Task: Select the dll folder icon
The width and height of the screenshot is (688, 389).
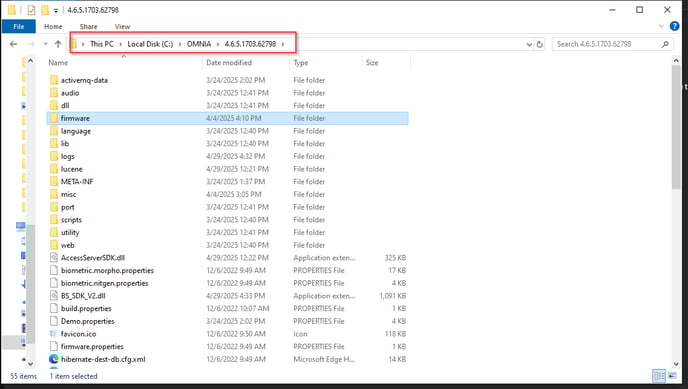Action: click(54, 105)
